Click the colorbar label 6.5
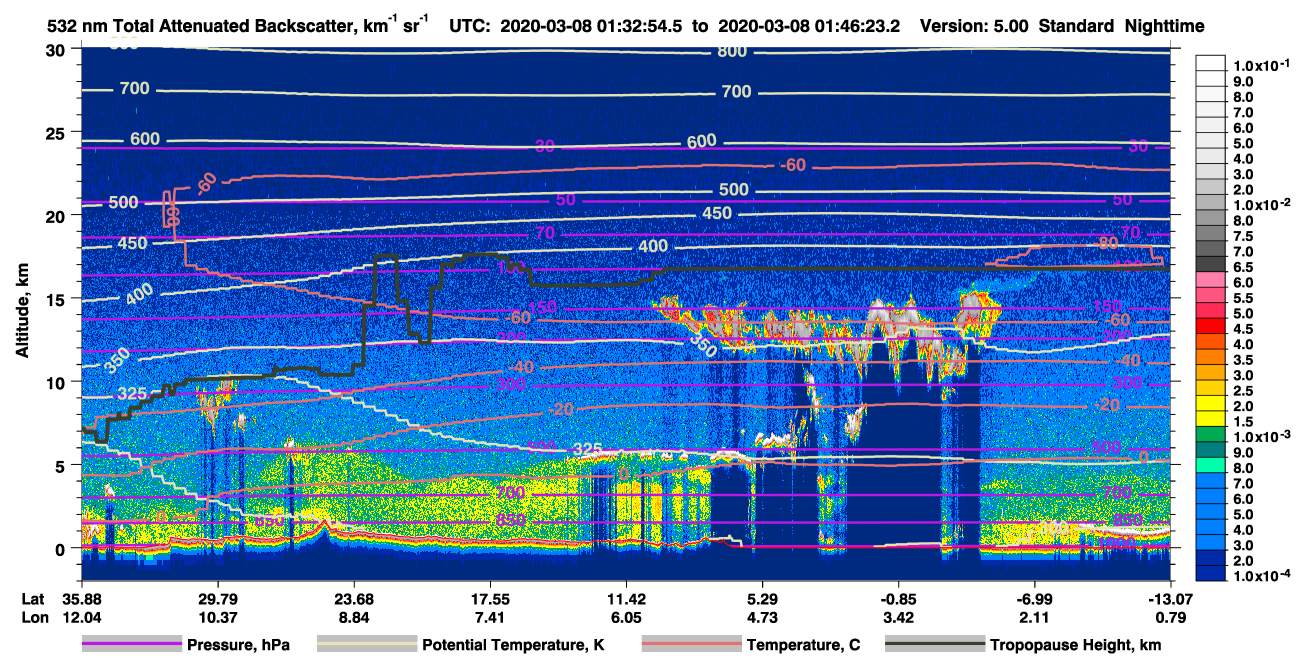 pos(1245,267)
